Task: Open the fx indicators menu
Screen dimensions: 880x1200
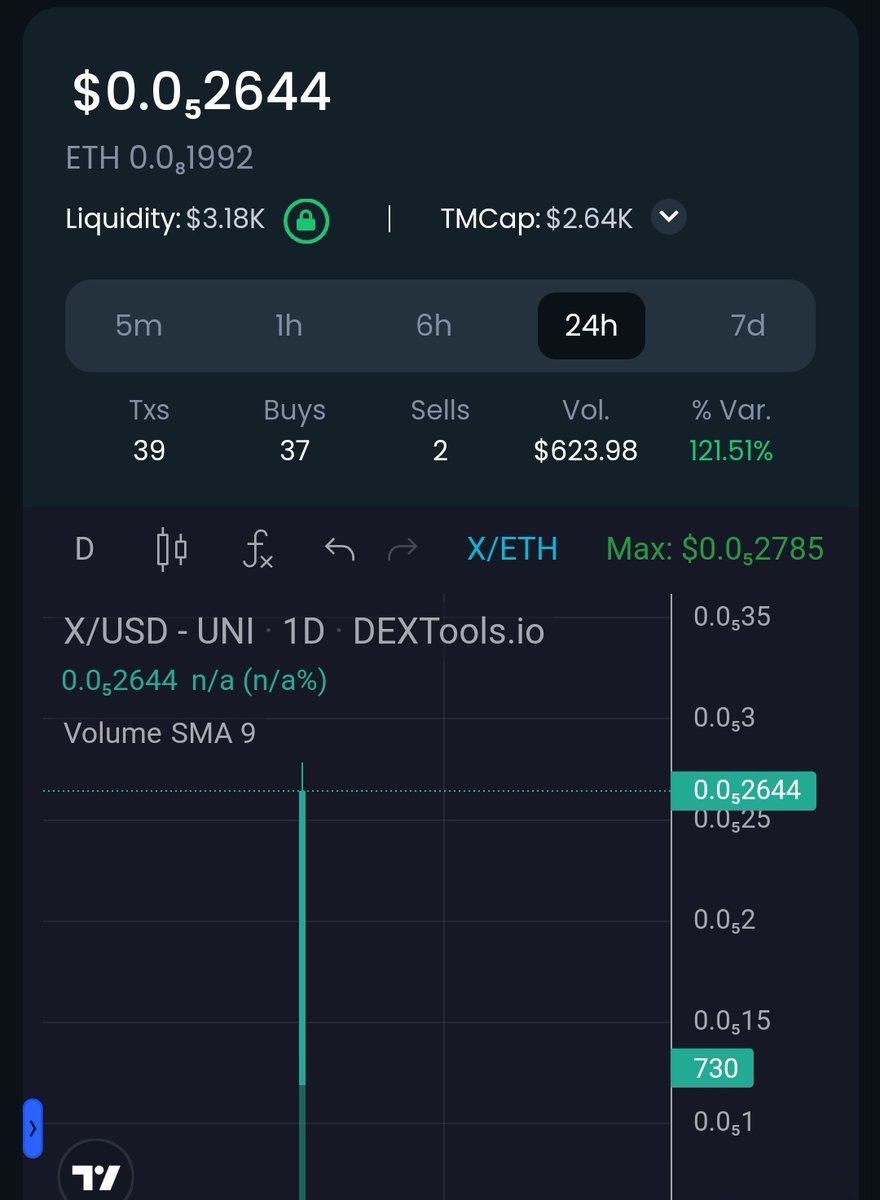Action: (x=258, y=549)
